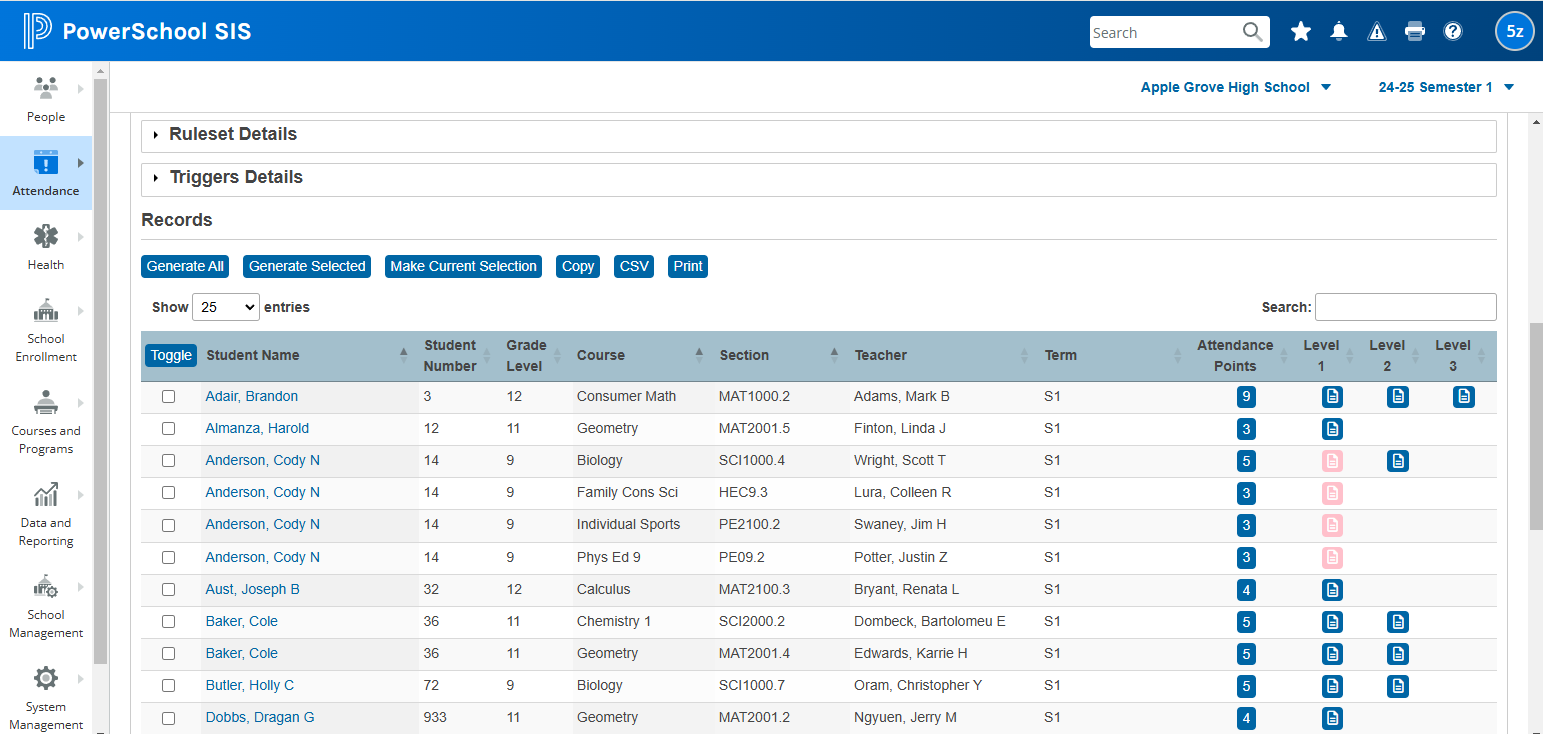
Task: Open Level 1 document for Dobbs, Dragan G
Action: click(1332, 718)
